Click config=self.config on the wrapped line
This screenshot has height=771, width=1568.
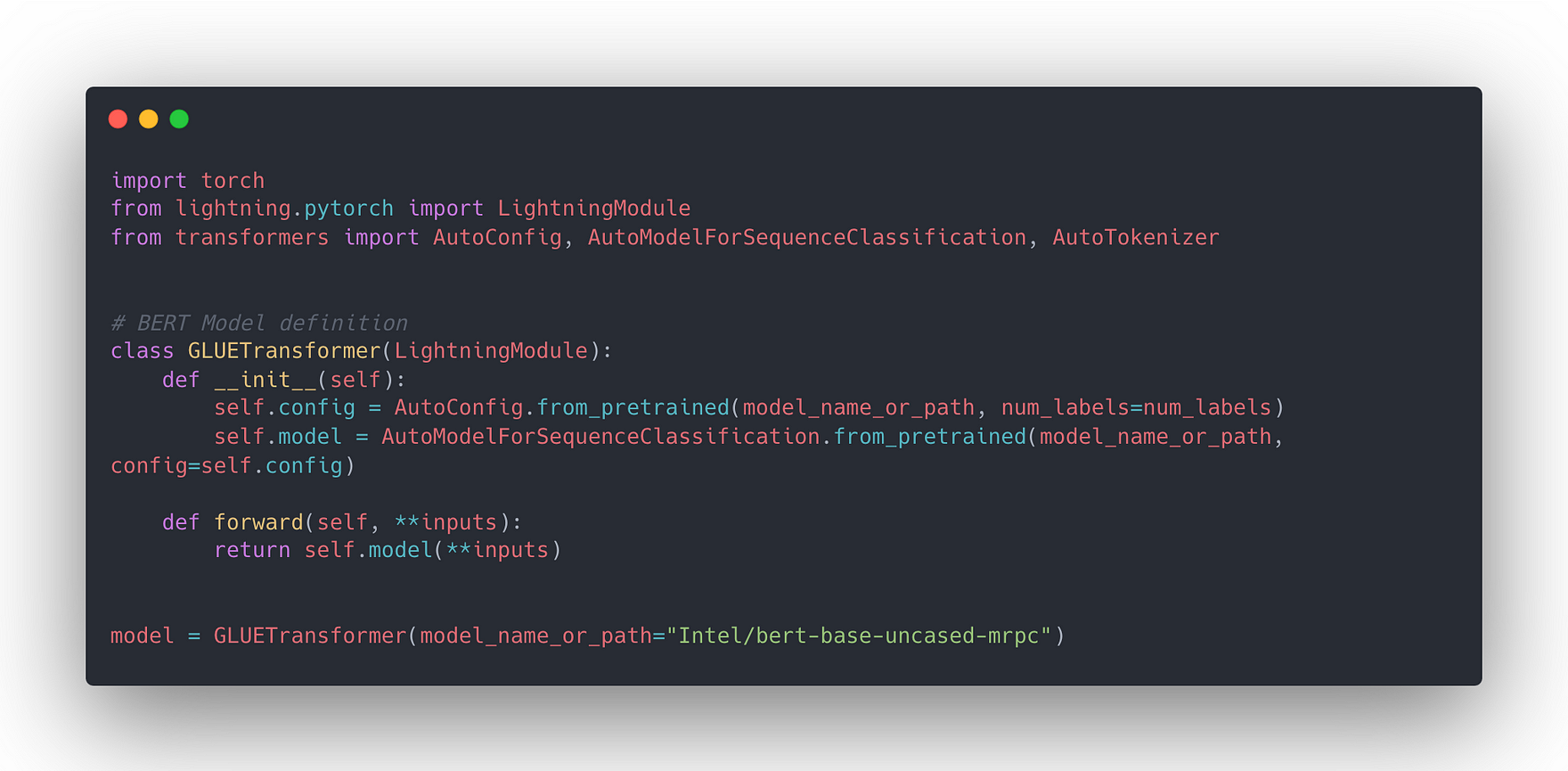pyautogui.click(x=226, y=465)
